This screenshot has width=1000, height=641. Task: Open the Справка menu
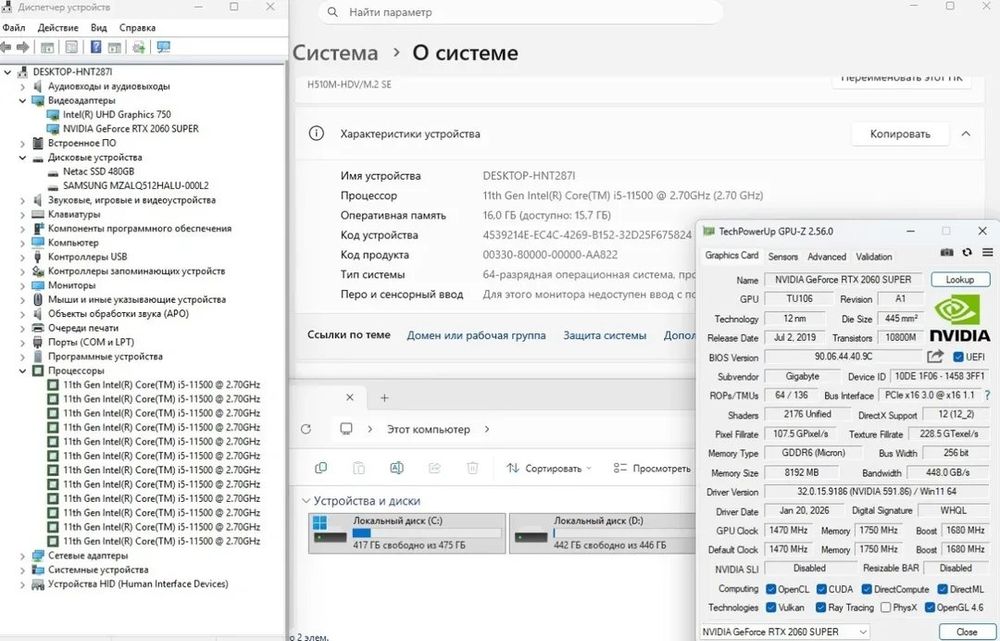137,28
